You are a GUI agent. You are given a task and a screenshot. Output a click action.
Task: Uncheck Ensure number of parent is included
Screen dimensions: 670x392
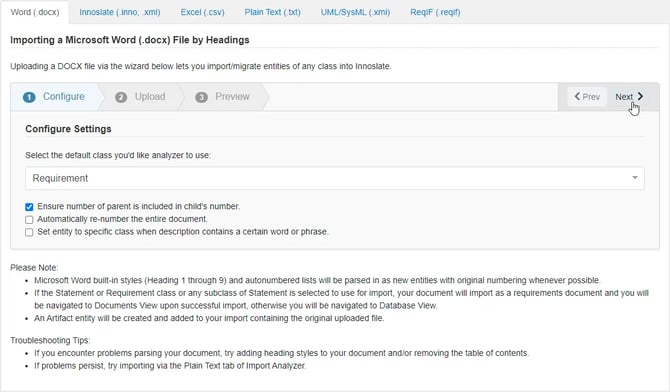29,207
